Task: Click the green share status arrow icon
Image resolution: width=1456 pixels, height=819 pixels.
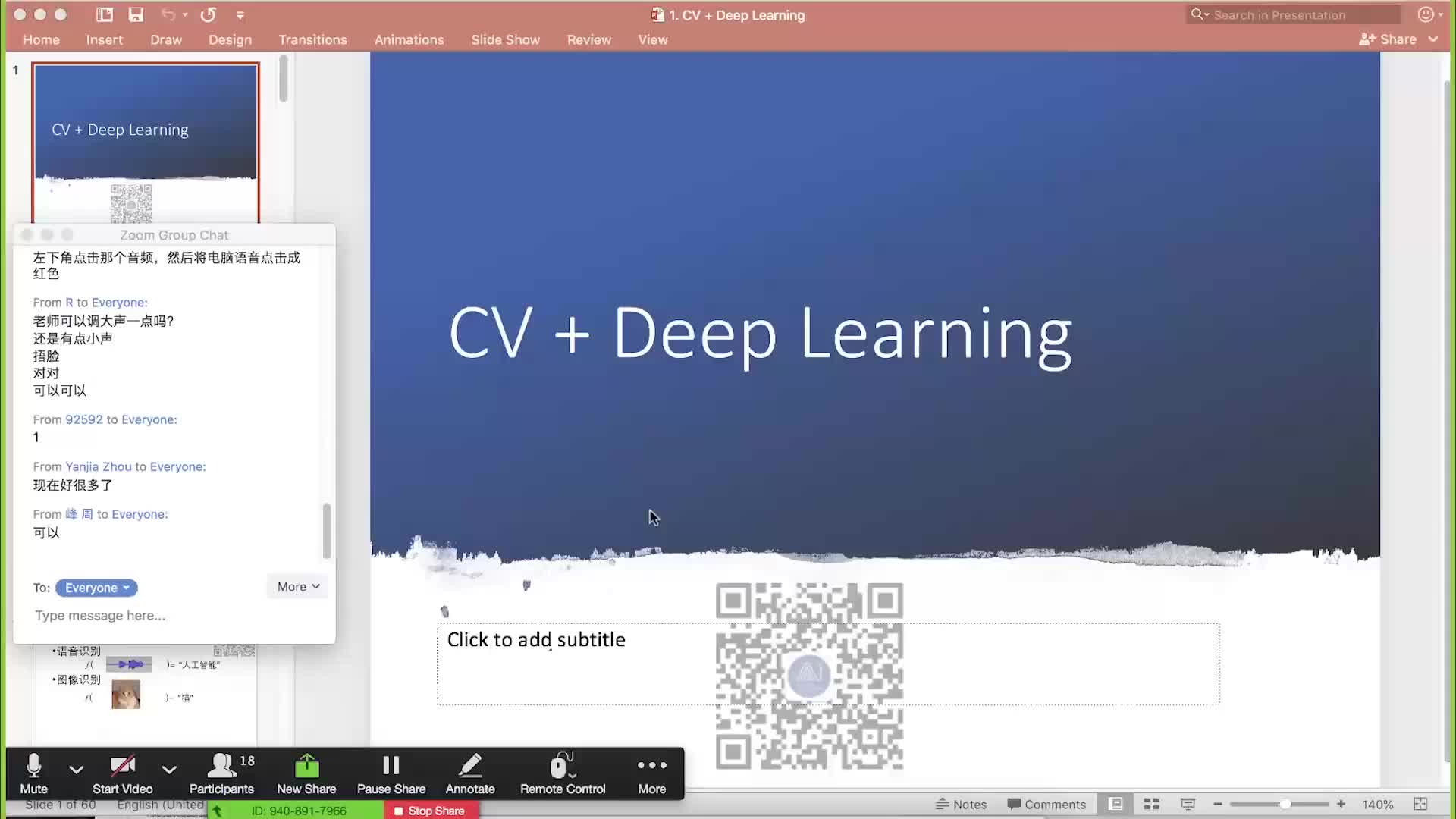Action: click(x=218, y=811)
